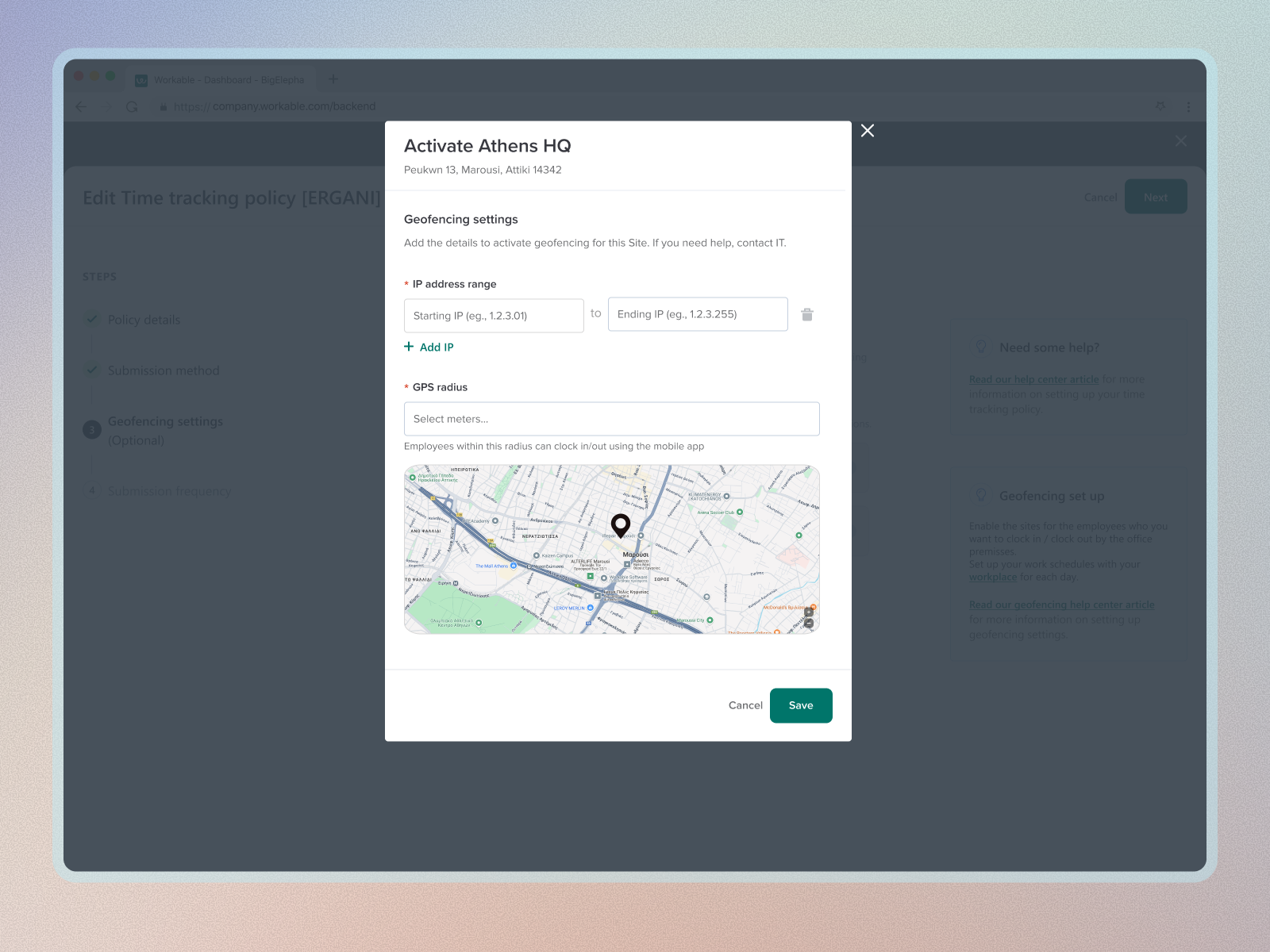Go back in the browser

pos(81,106)
